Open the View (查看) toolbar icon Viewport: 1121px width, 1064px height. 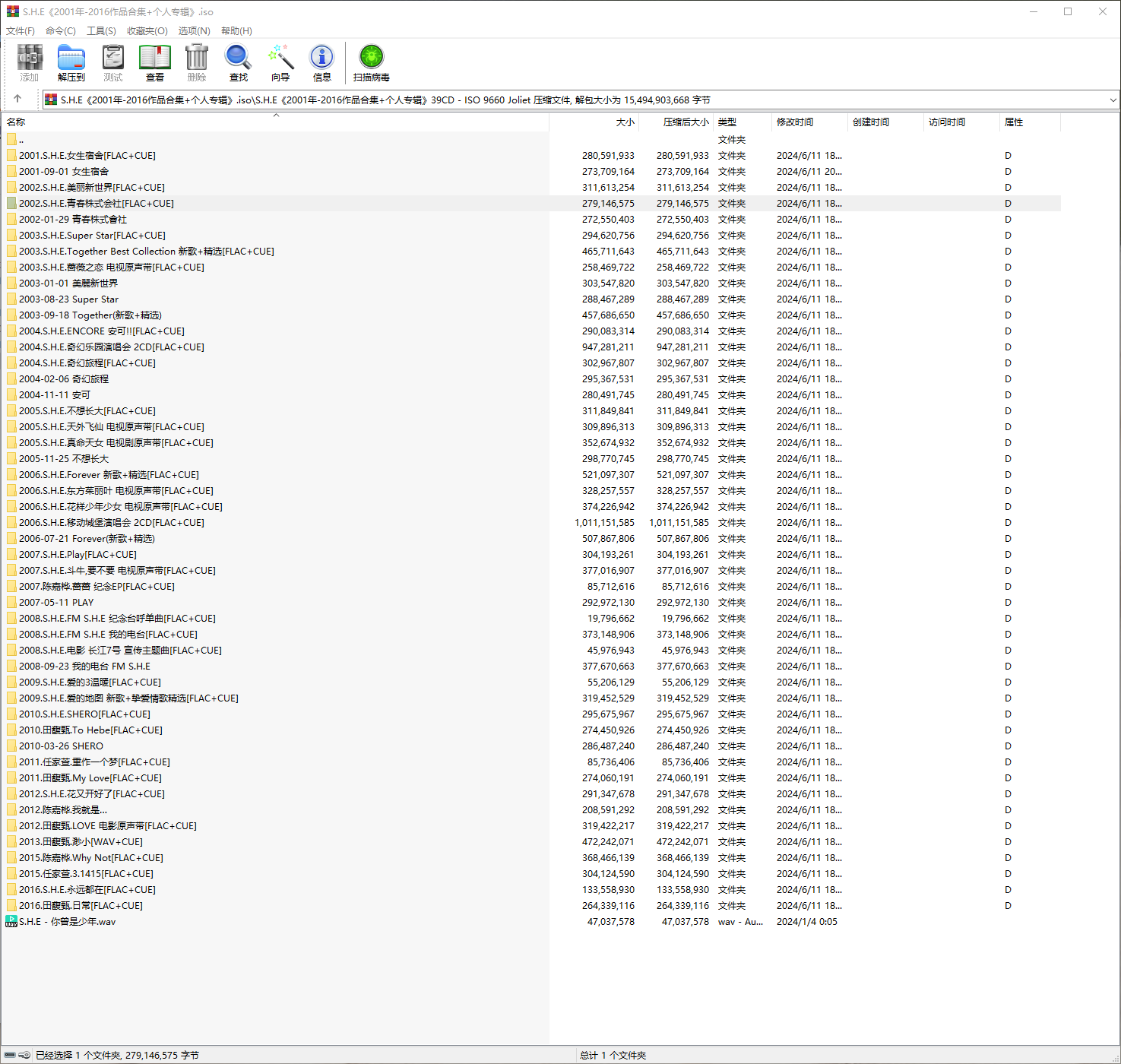(x=155, y=58)
